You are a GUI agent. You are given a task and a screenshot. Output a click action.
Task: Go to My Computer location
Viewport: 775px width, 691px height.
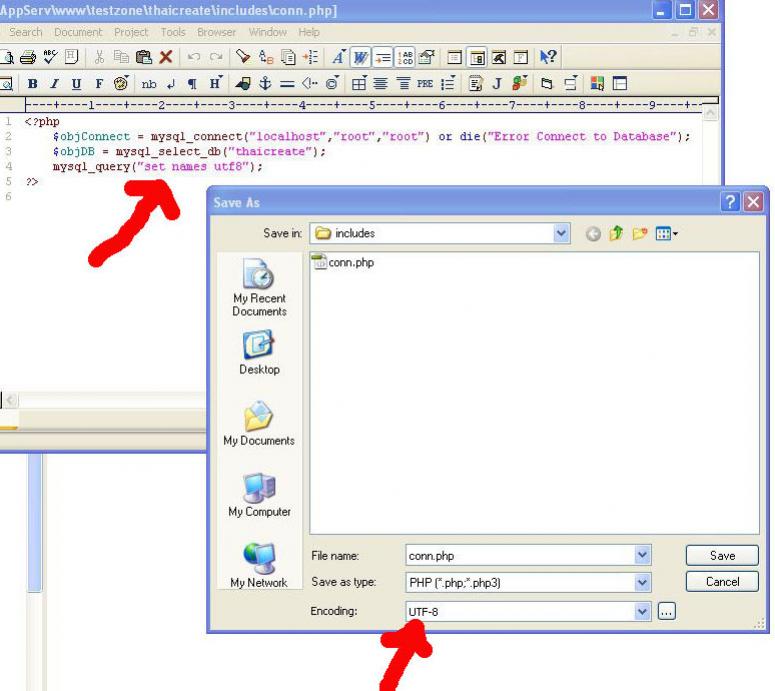[x=259, y=495]
